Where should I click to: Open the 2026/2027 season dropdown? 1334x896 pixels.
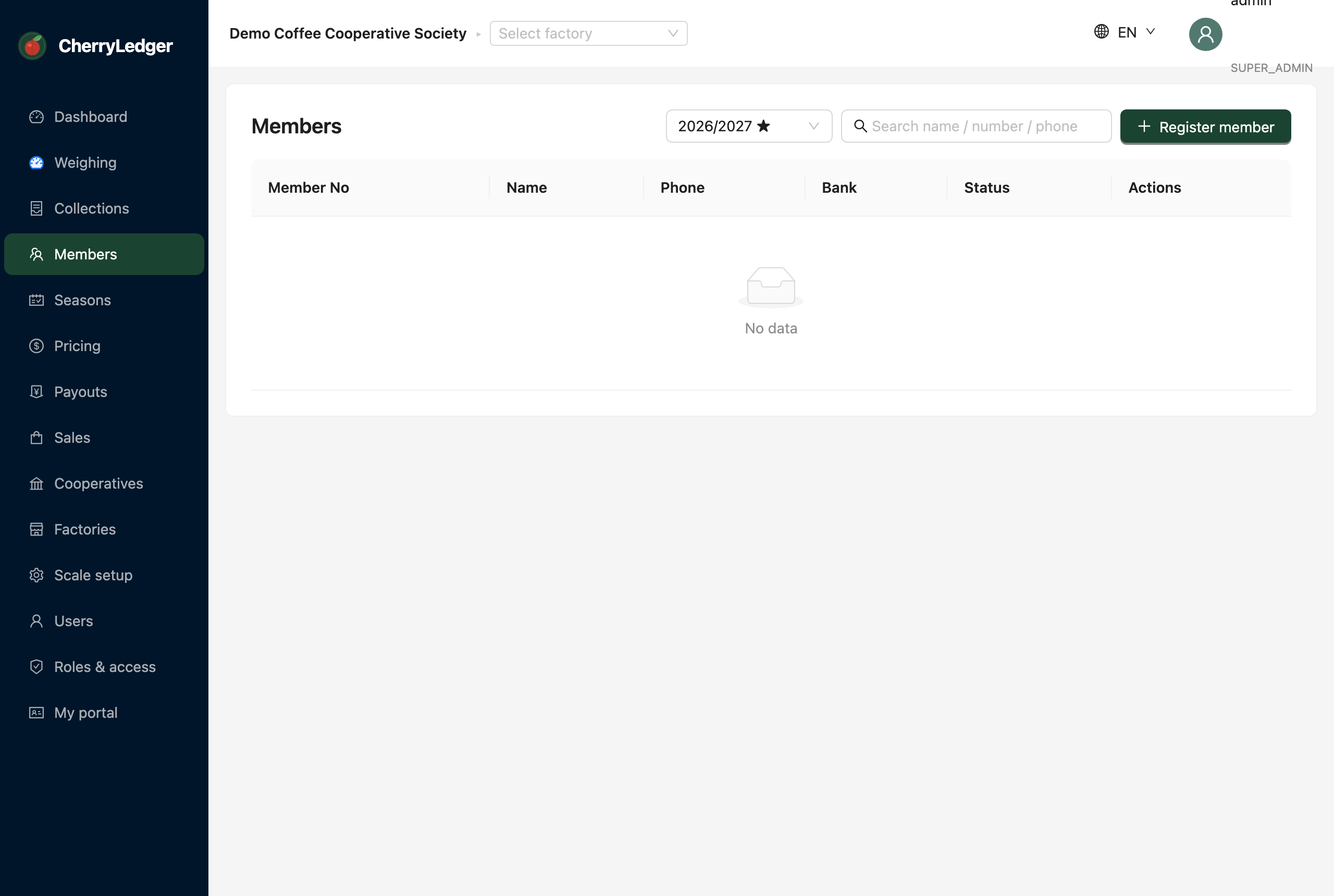749,126
